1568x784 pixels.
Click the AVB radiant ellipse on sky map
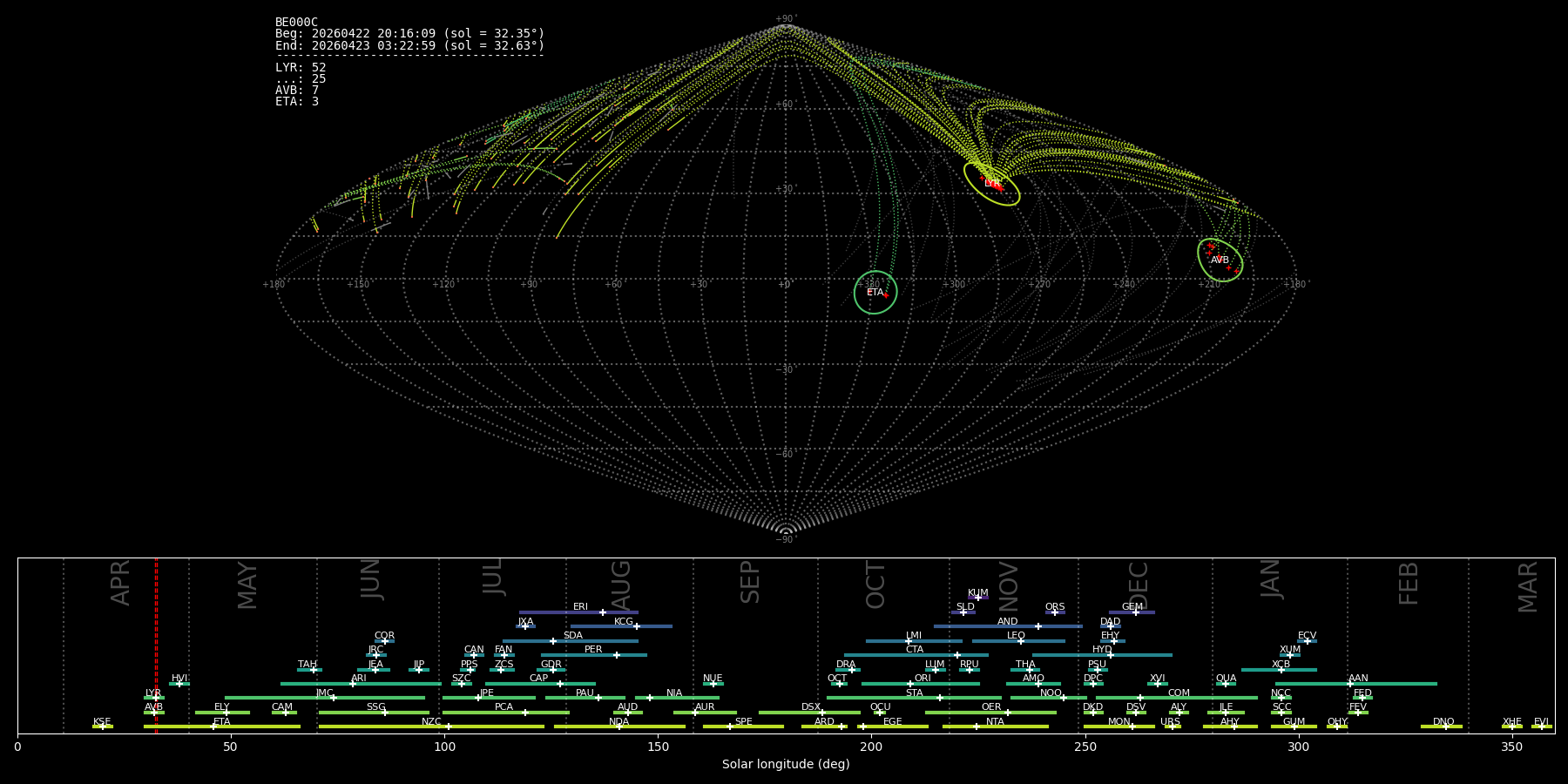pyautogui.click(x=1220, y=260)
